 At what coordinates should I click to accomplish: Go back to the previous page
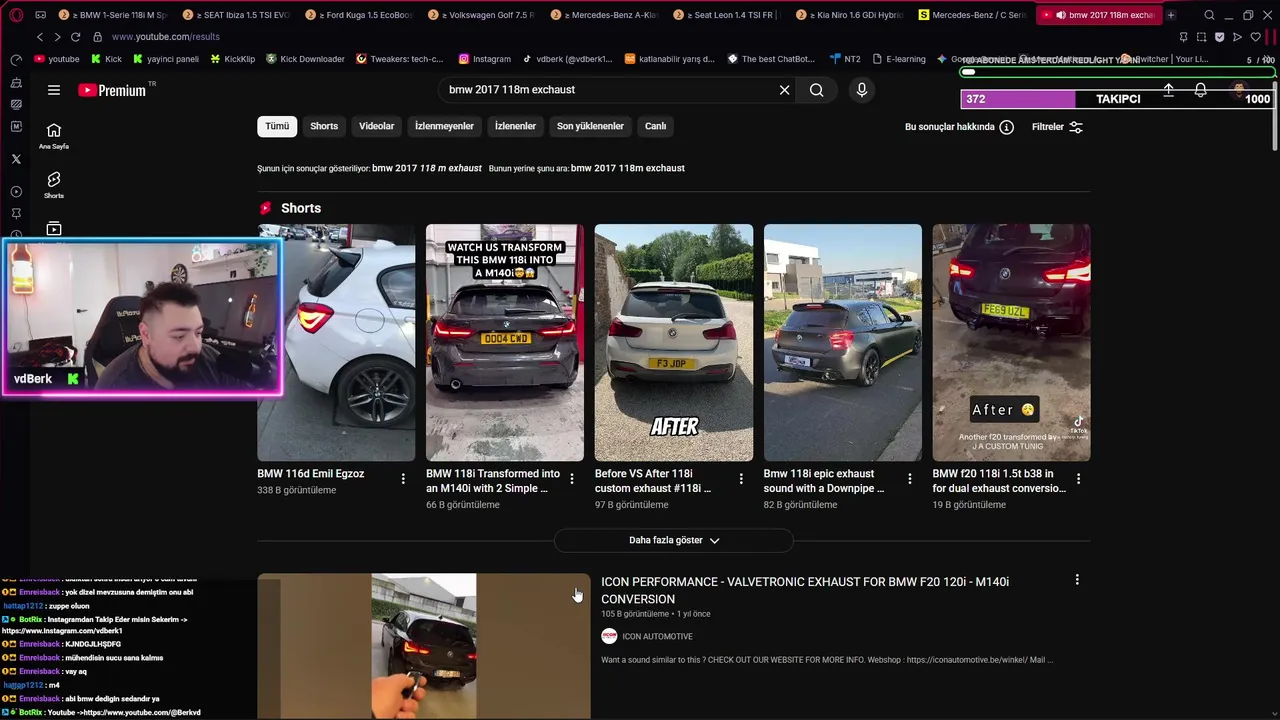point(40,37)
